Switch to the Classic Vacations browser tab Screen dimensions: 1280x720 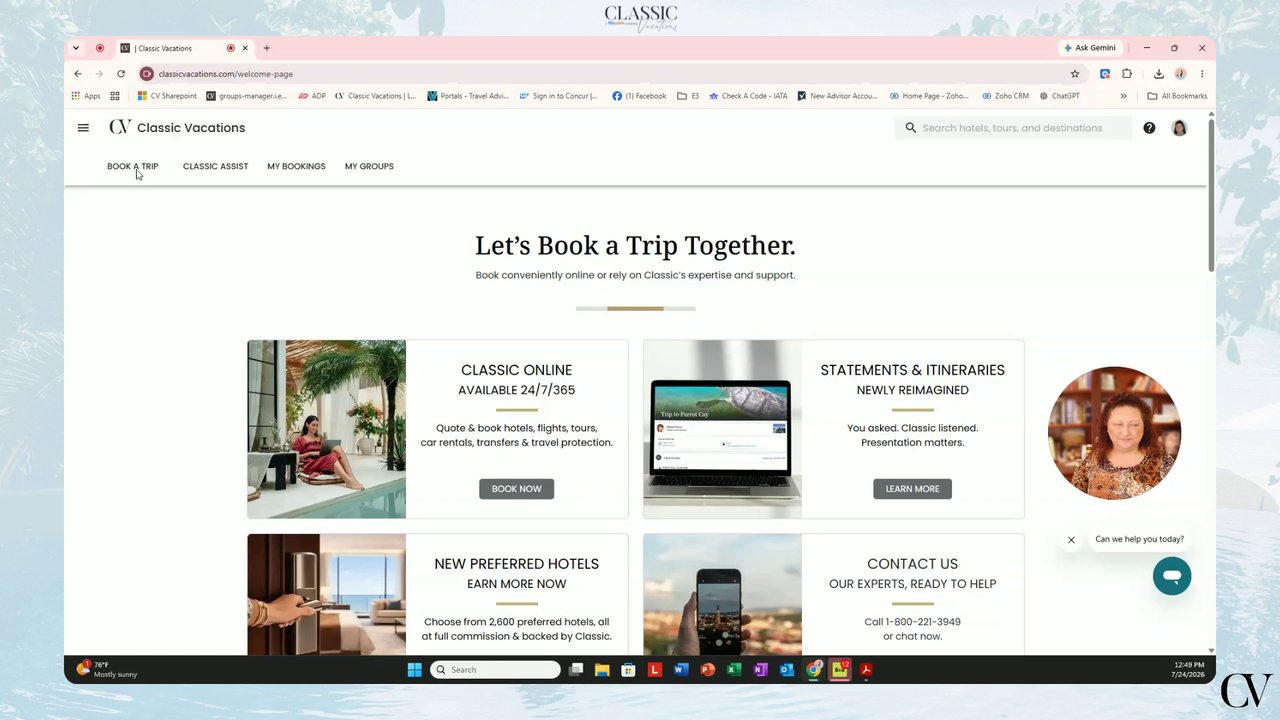pyautogui.click(x=185, y=48)
